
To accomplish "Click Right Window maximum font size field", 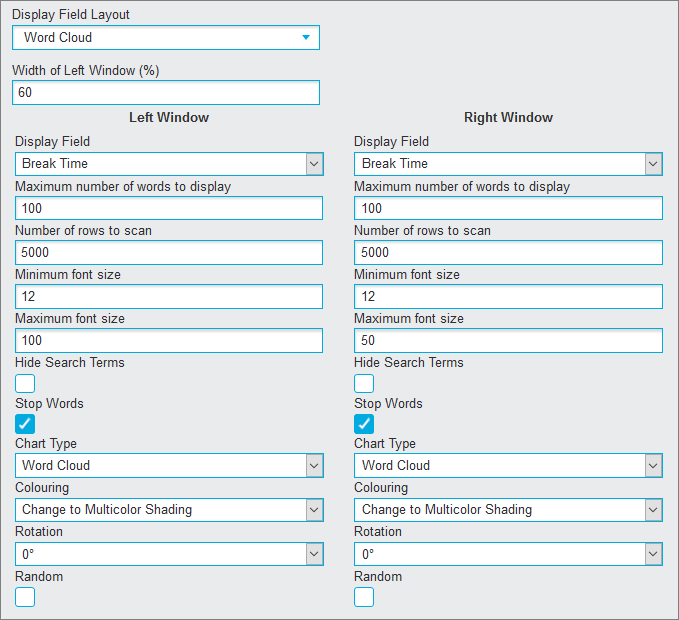I will tap(508, 340).
